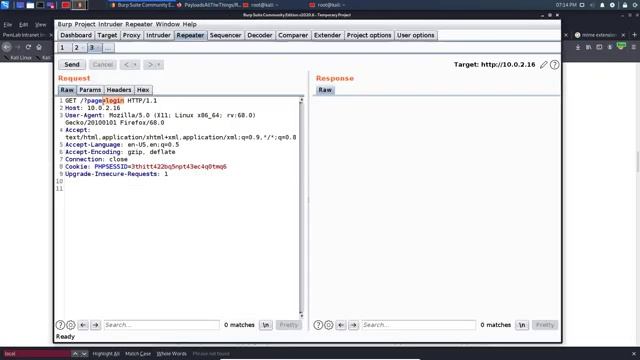Image resolution: width=640 pixels, height=360 pixels.
Task: Click in the Response search field
Action: pos(419,325)
